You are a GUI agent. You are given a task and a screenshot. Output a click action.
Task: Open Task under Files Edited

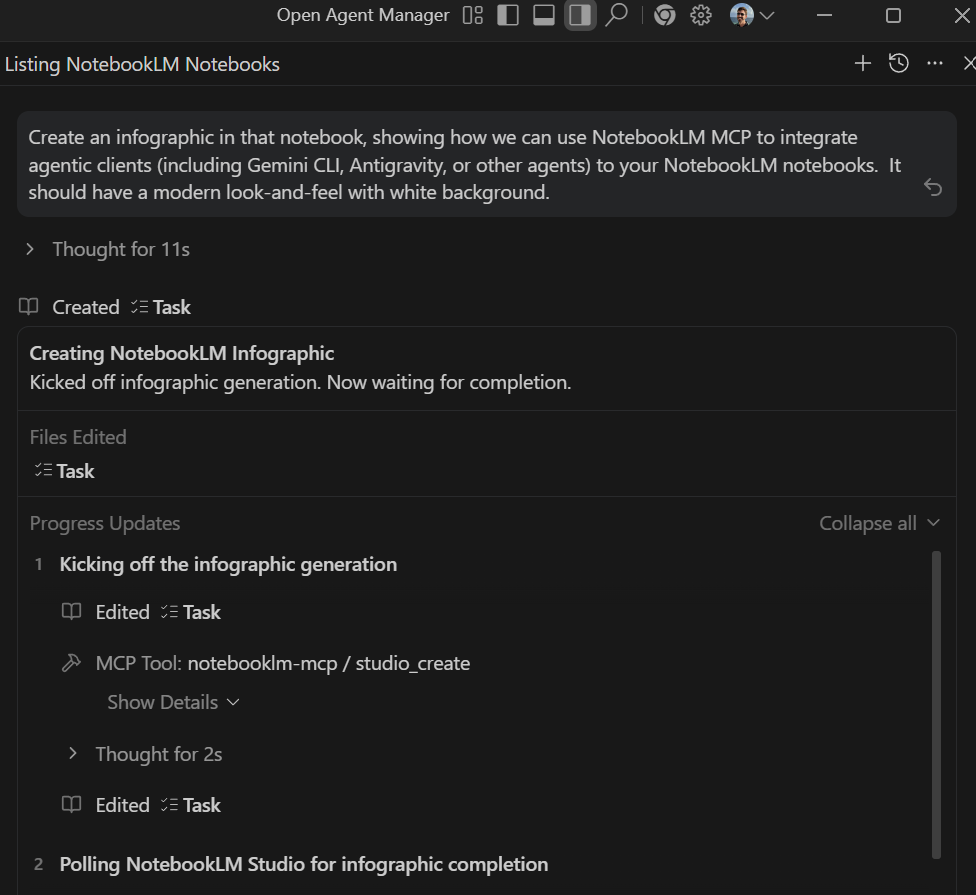pyautogui.click(x=64, y=471)
